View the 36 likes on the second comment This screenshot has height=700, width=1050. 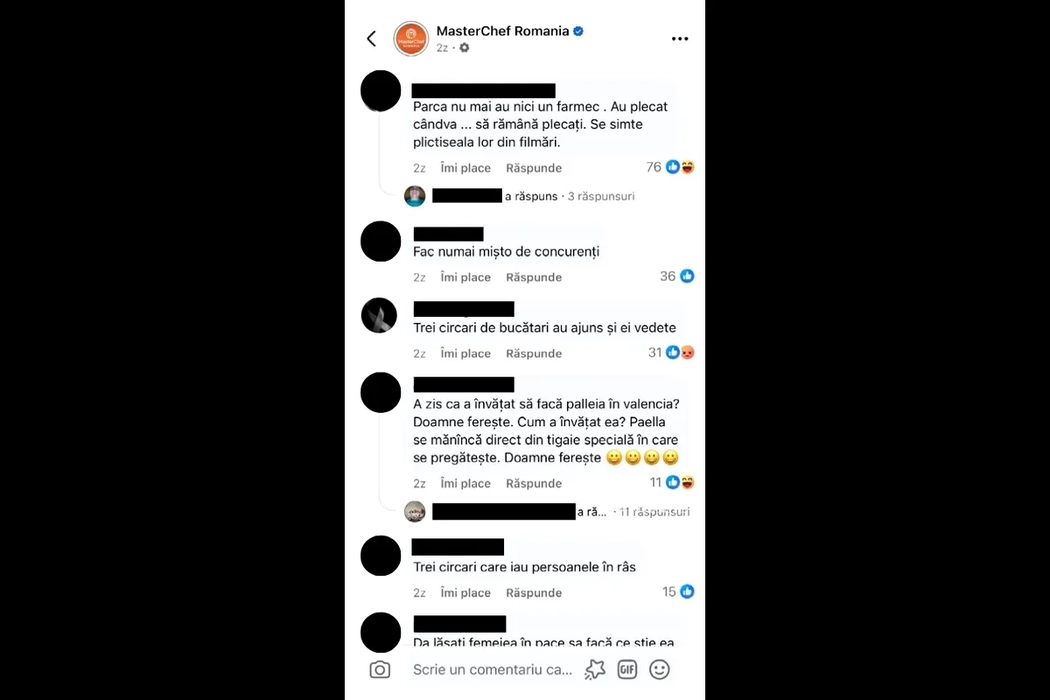[677, 276]
